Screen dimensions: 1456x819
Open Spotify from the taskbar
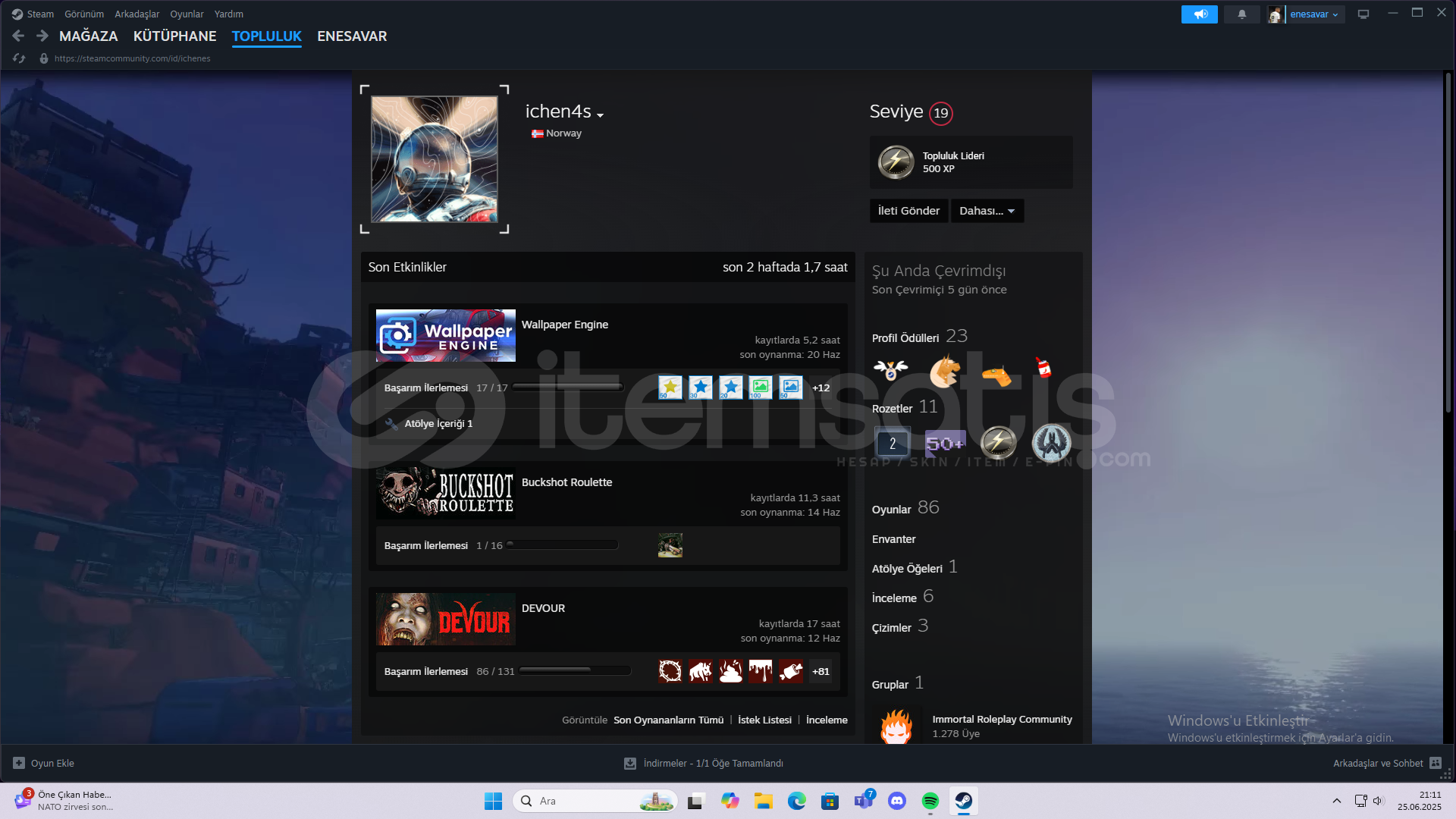click(930, 801)
